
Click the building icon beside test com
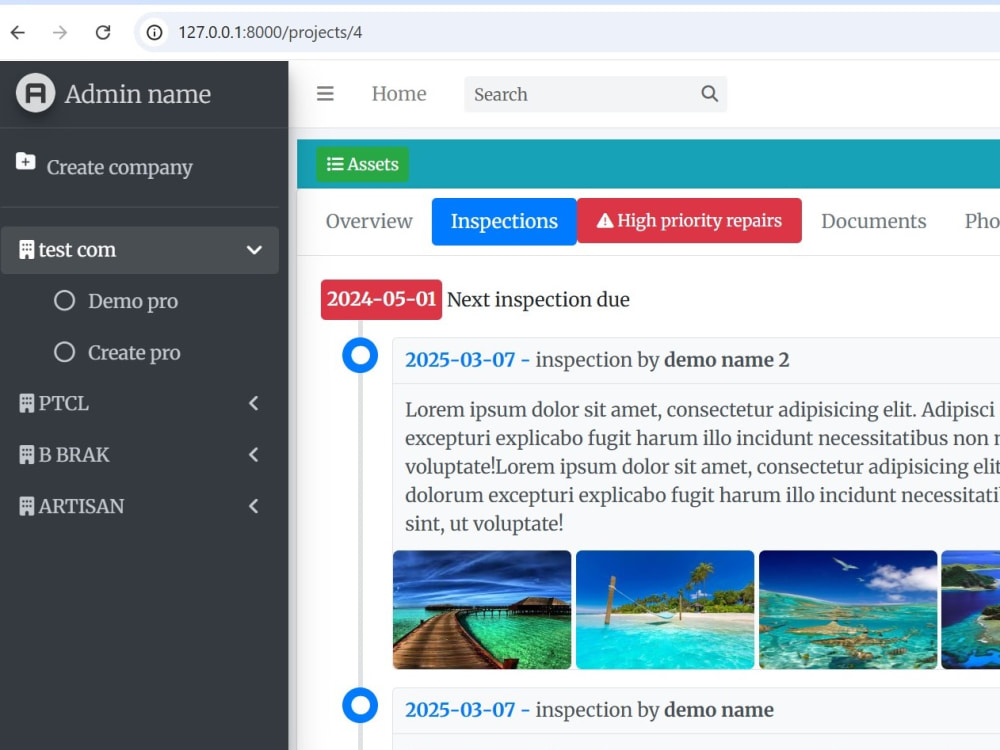click(27, 250)
